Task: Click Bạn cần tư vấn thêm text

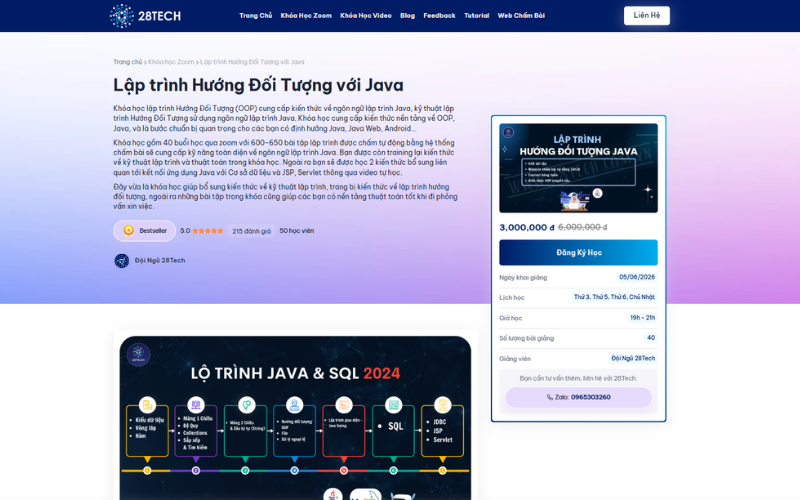Action: point(579,379)
